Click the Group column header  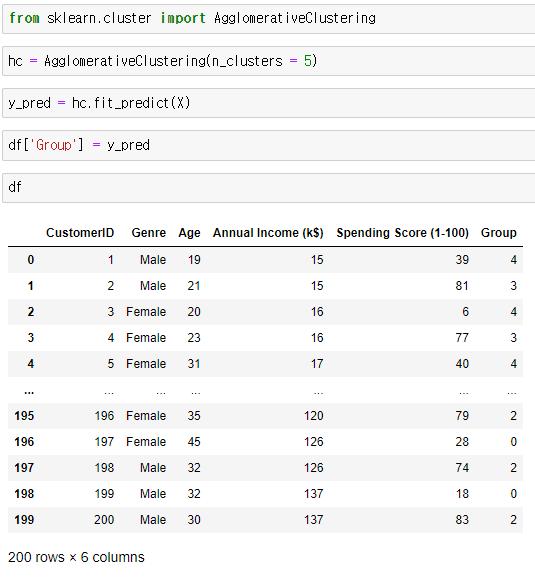pos(498,233)
